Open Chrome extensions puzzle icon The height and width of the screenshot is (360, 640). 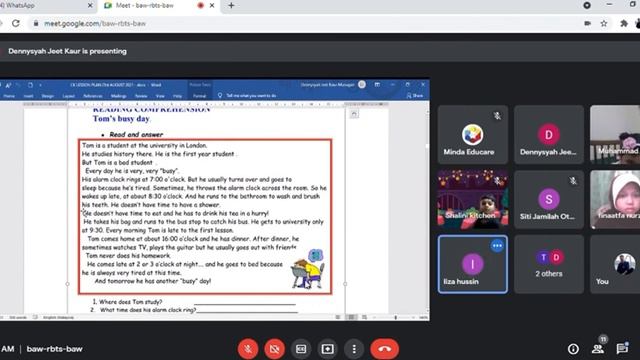(624, 24)
